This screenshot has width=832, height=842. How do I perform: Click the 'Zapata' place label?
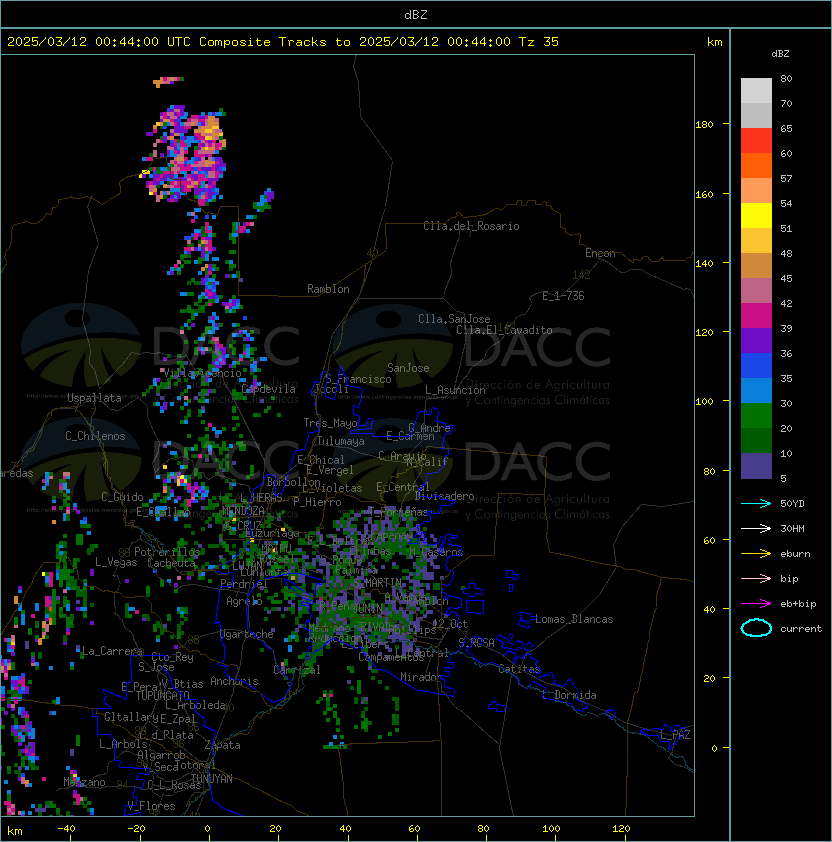pos(222,745)
